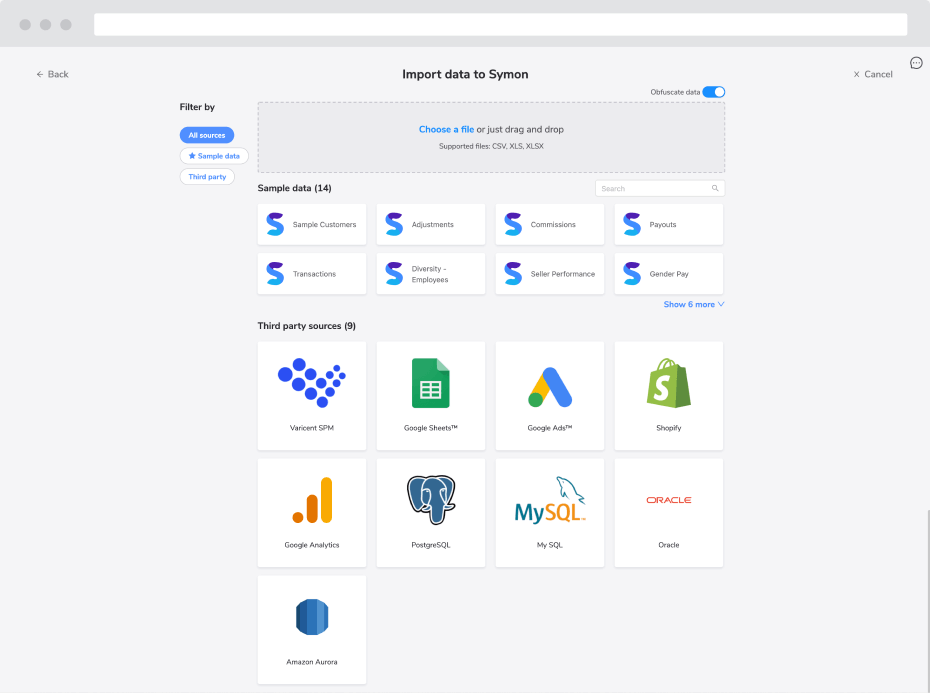Viewport: 930px width, 693px height.
Task: Select the Amazon Aurora logo
Action: point(312,617)
